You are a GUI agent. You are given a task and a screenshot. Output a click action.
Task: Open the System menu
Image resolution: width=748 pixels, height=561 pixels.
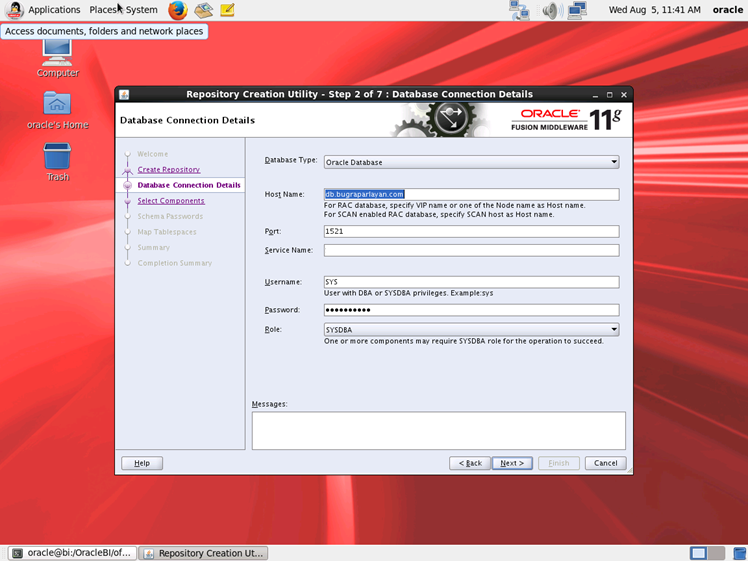142,10
